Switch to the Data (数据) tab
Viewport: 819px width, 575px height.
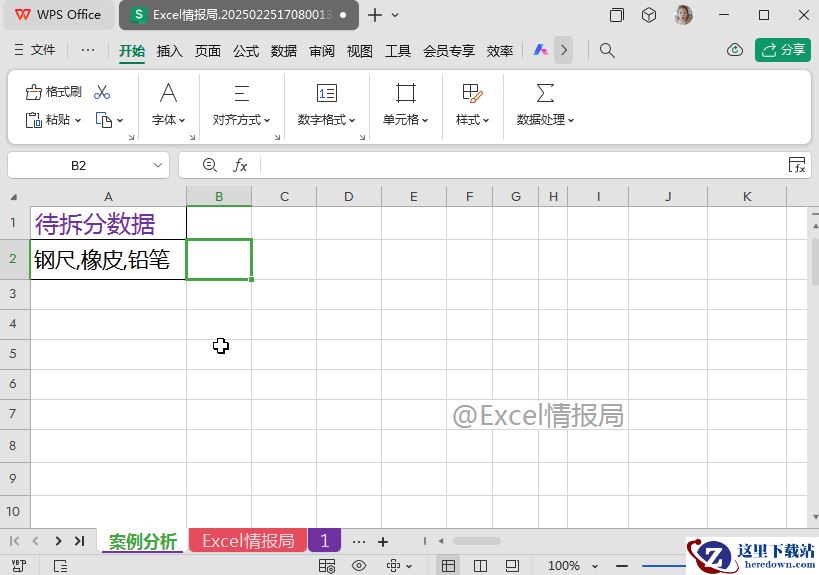click(284, 51)
